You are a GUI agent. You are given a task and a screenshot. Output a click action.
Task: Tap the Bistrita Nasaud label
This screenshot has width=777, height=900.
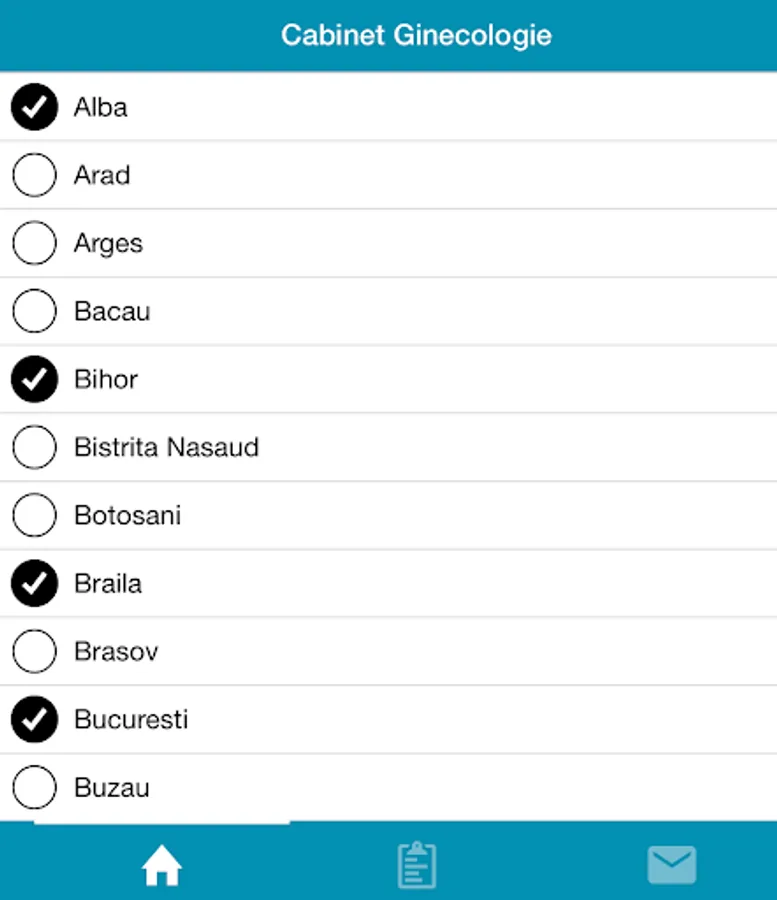166,447
